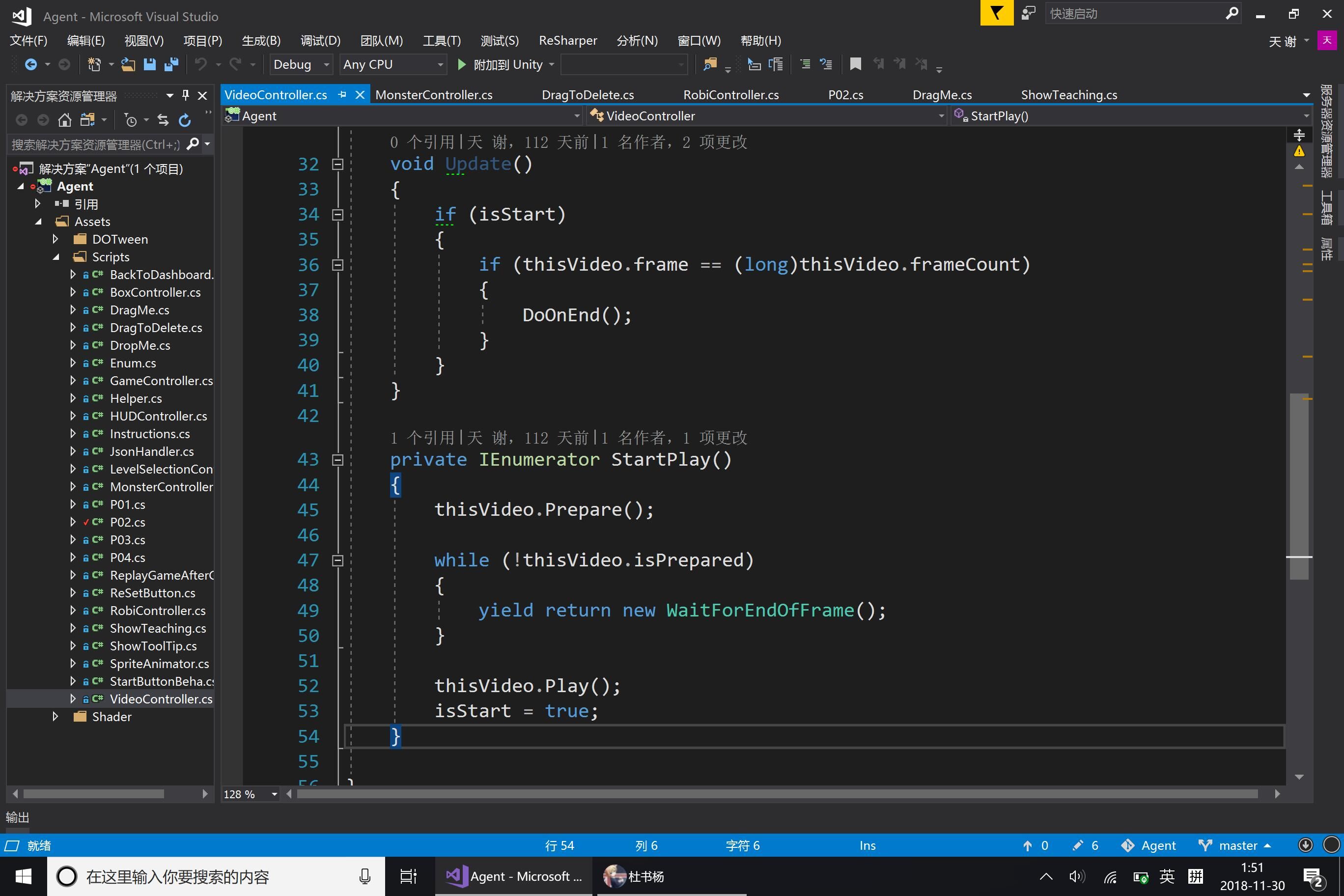The image size is (1344, 896).
Task: Click Solution Explorer Refresh icon
Action: [x=185, y=120]
